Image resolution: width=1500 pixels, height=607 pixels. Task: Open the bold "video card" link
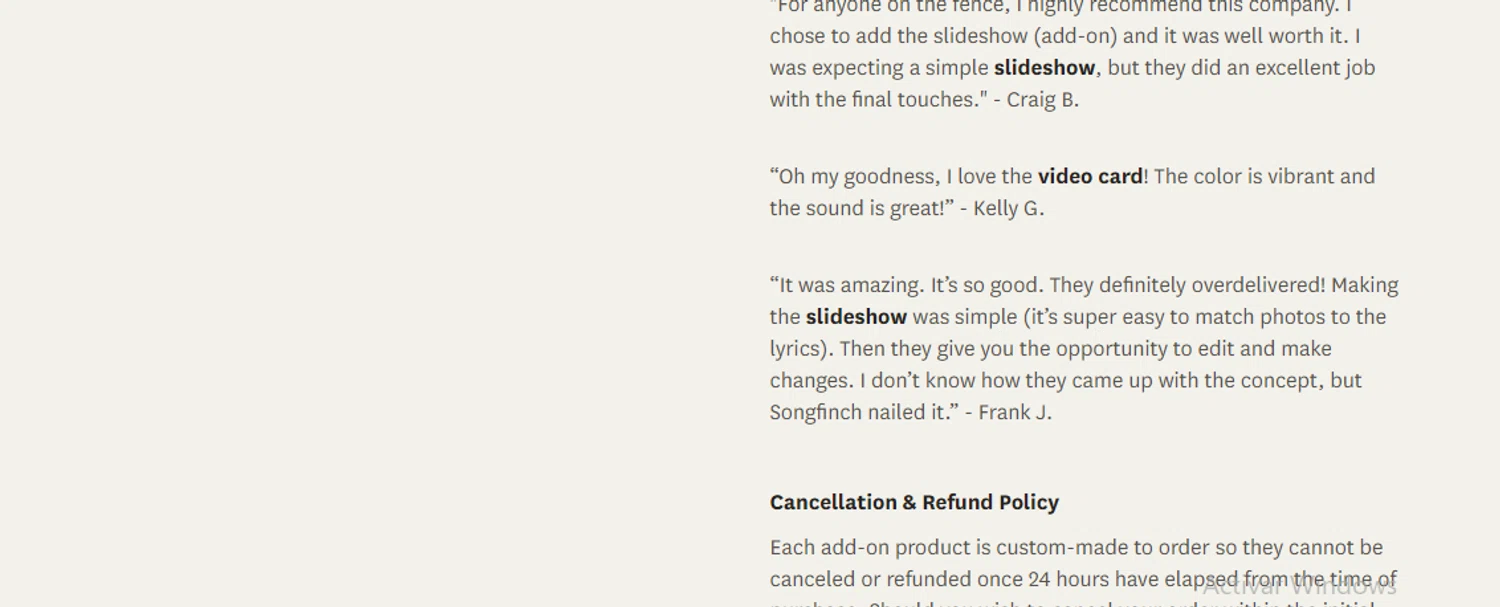tap(1090, 177)
